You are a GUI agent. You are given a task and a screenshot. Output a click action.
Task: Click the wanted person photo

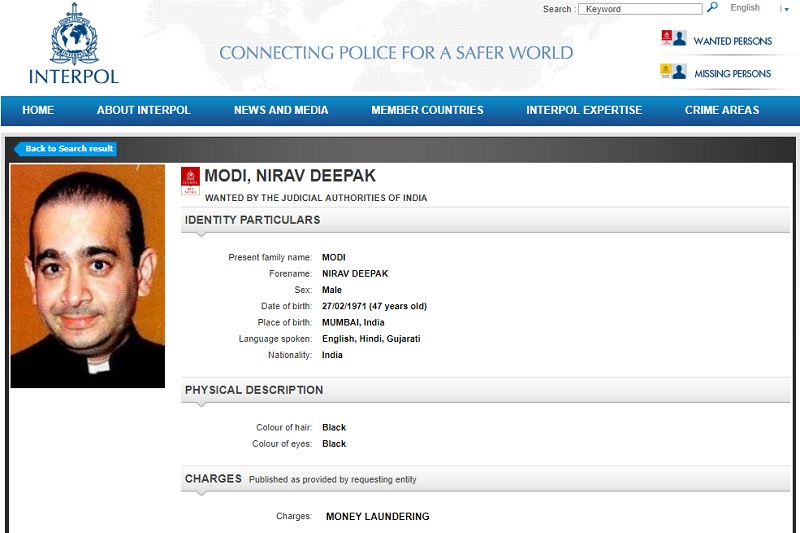pyautogui.click(x=88, y=276)
